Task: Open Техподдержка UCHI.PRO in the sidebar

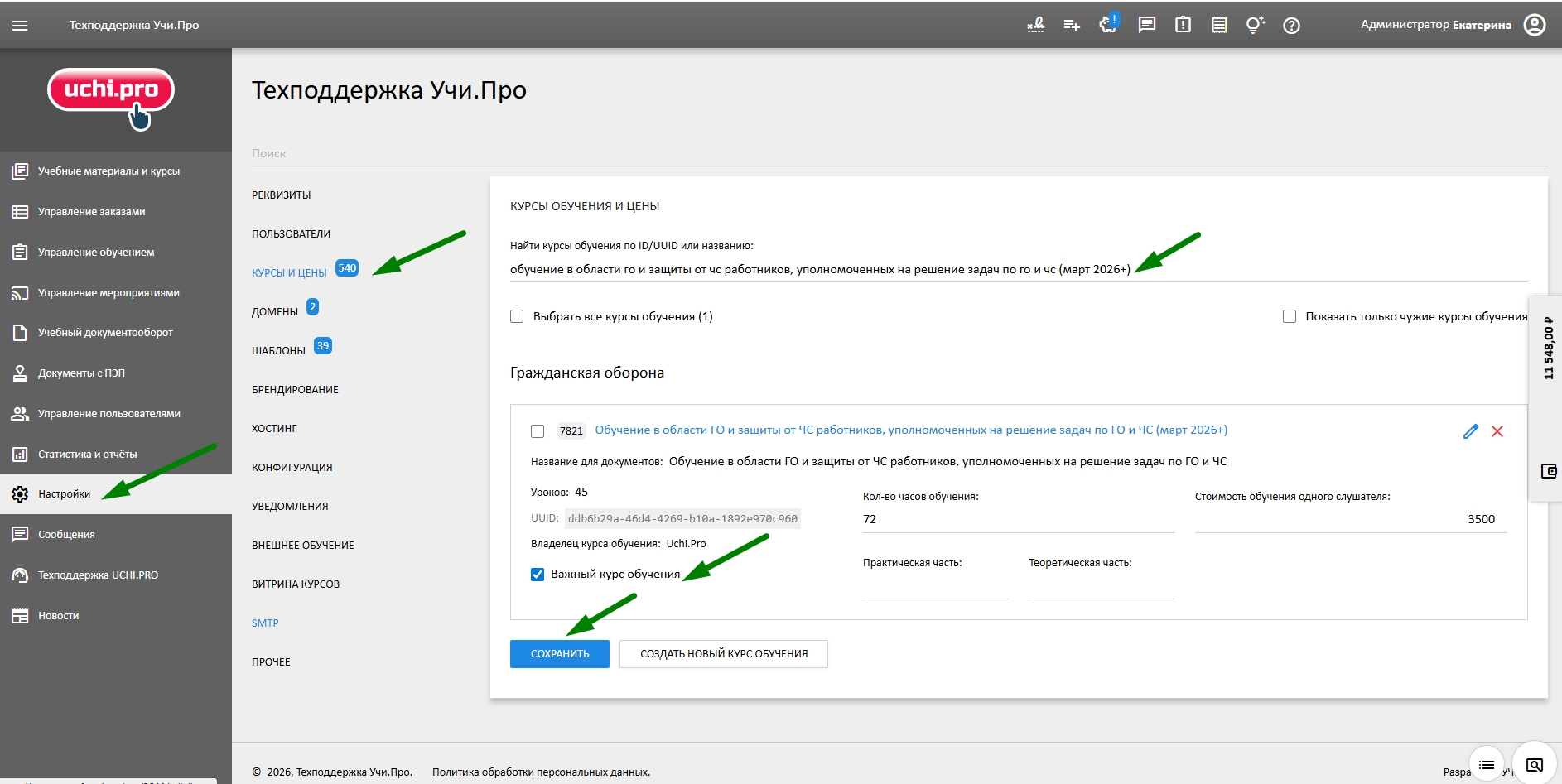Action: pos(116,575)
